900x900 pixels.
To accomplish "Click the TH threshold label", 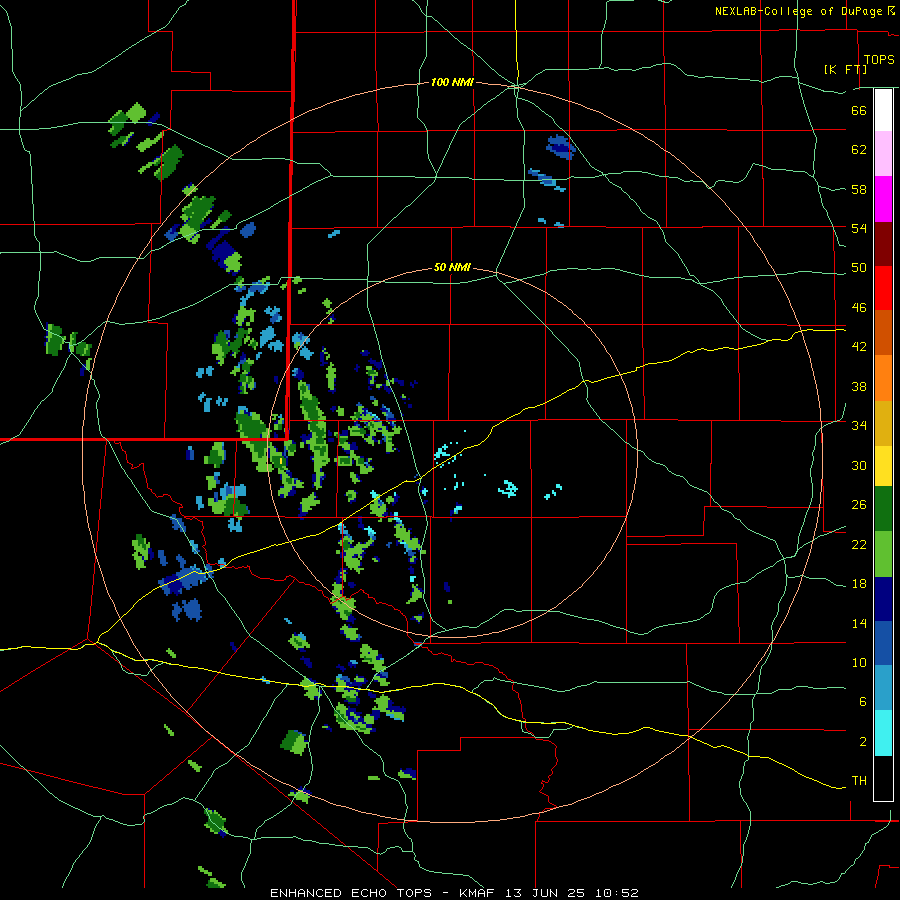I will point(859,781).
